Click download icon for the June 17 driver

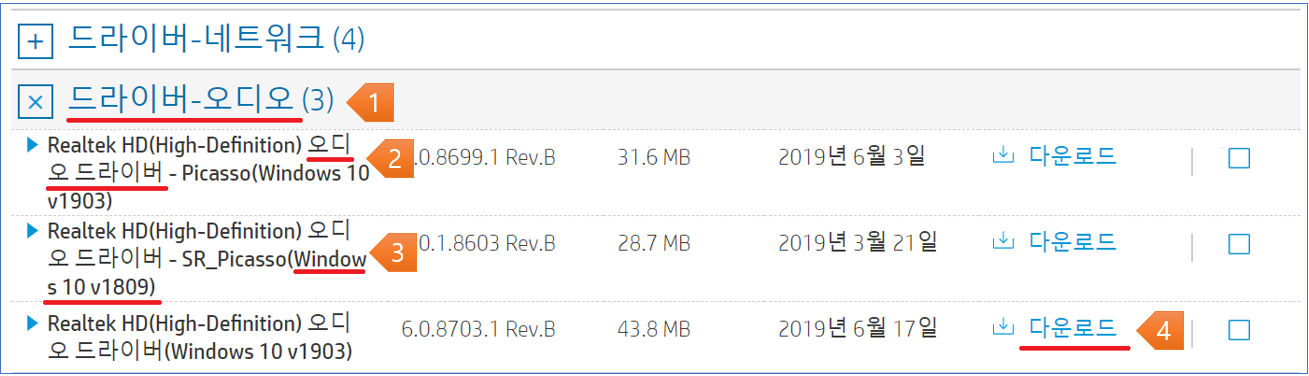[x=1002, y=327]
